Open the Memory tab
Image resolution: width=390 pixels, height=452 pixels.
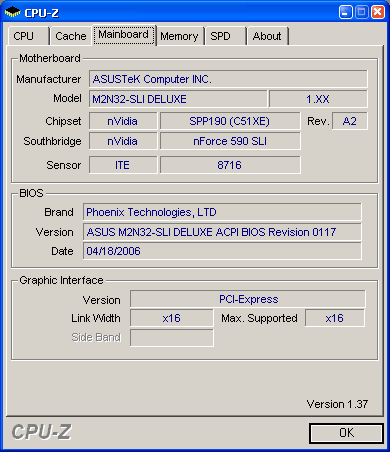[179, 36]
